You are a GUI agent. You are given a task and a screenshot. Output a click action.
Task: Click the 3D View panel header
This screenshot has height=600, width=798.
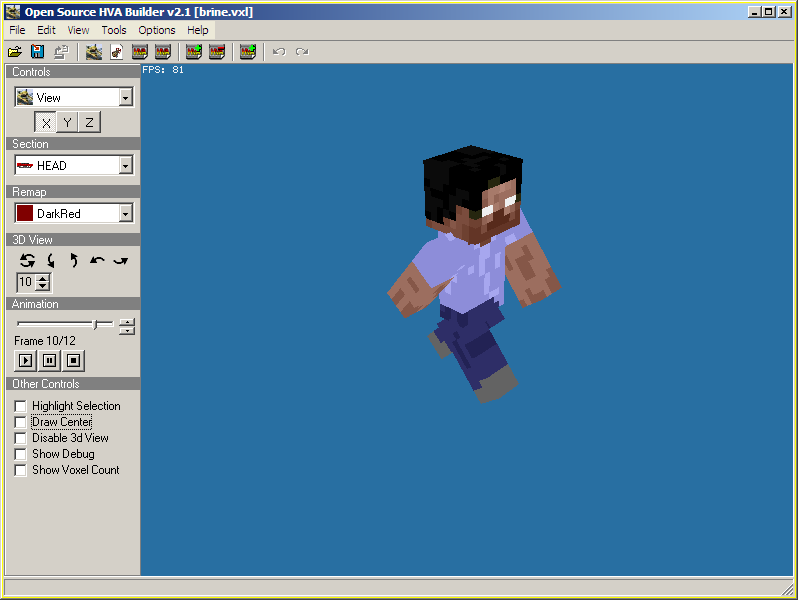coord(73,240)
